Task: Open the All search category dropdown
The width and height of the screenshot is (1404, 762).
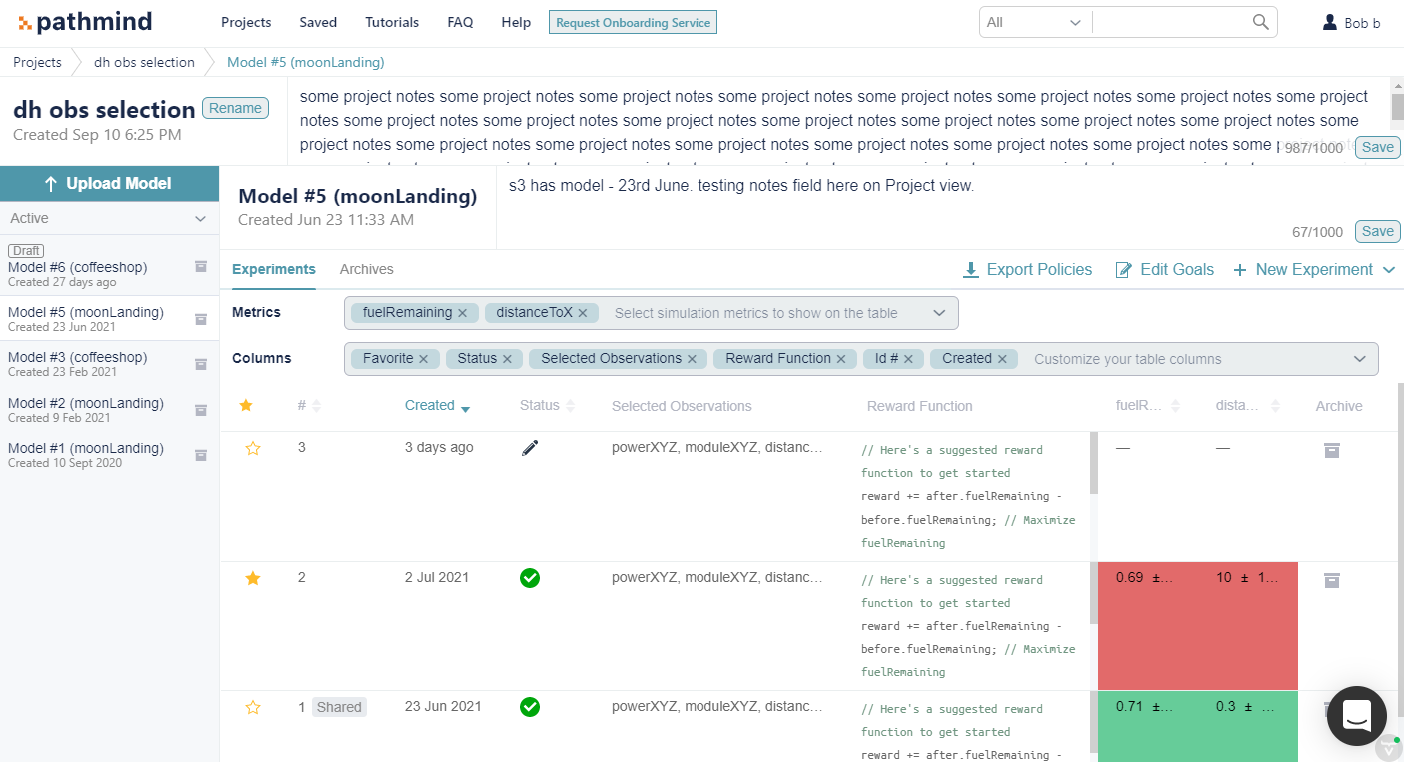Action: click(x=1035, y=22)
